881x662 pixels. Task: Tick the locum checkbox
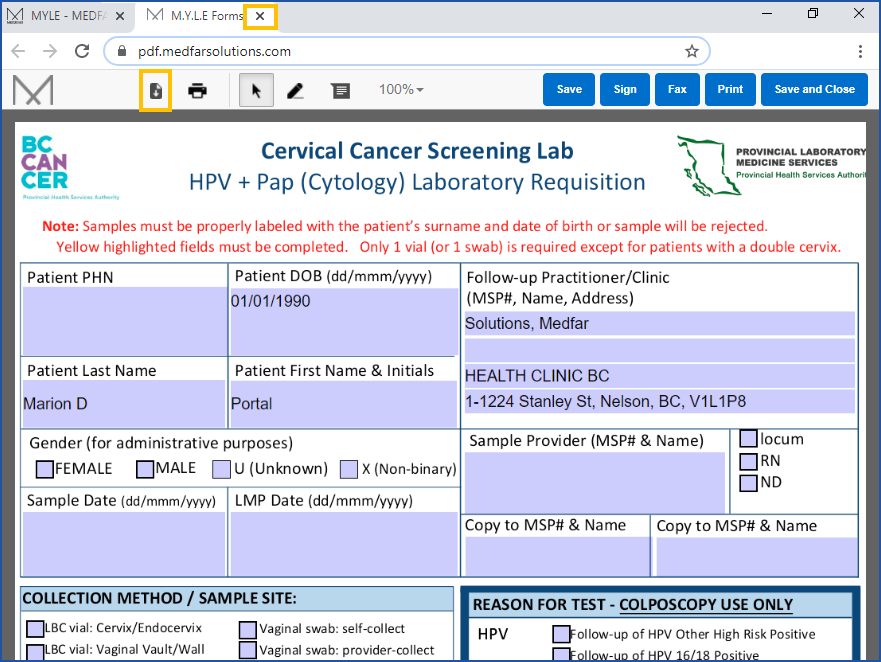pyautogui.click(x=748, y=439)
